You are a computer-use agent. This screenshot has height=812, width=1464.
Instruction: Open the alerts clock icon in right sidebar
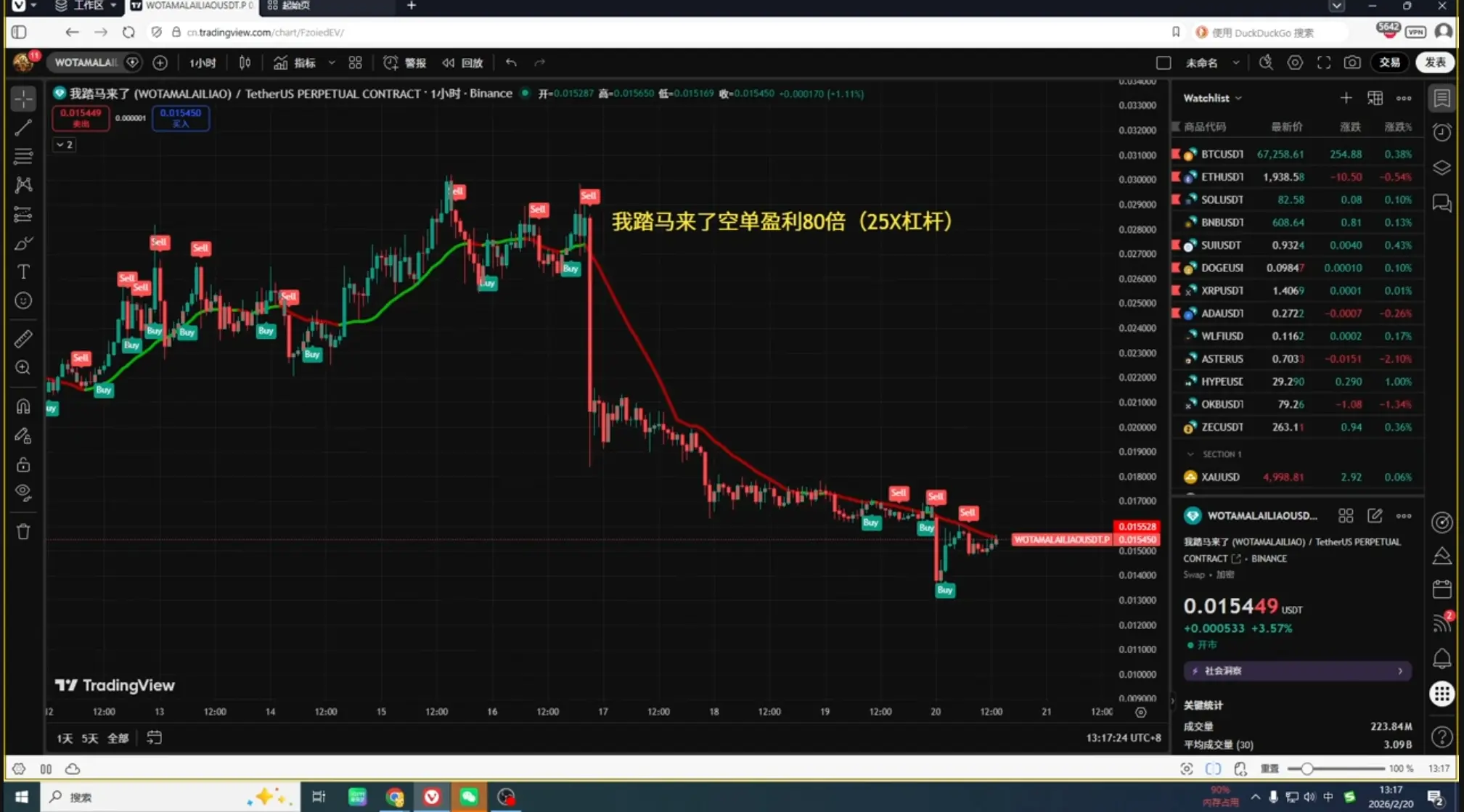point(1441,132)
